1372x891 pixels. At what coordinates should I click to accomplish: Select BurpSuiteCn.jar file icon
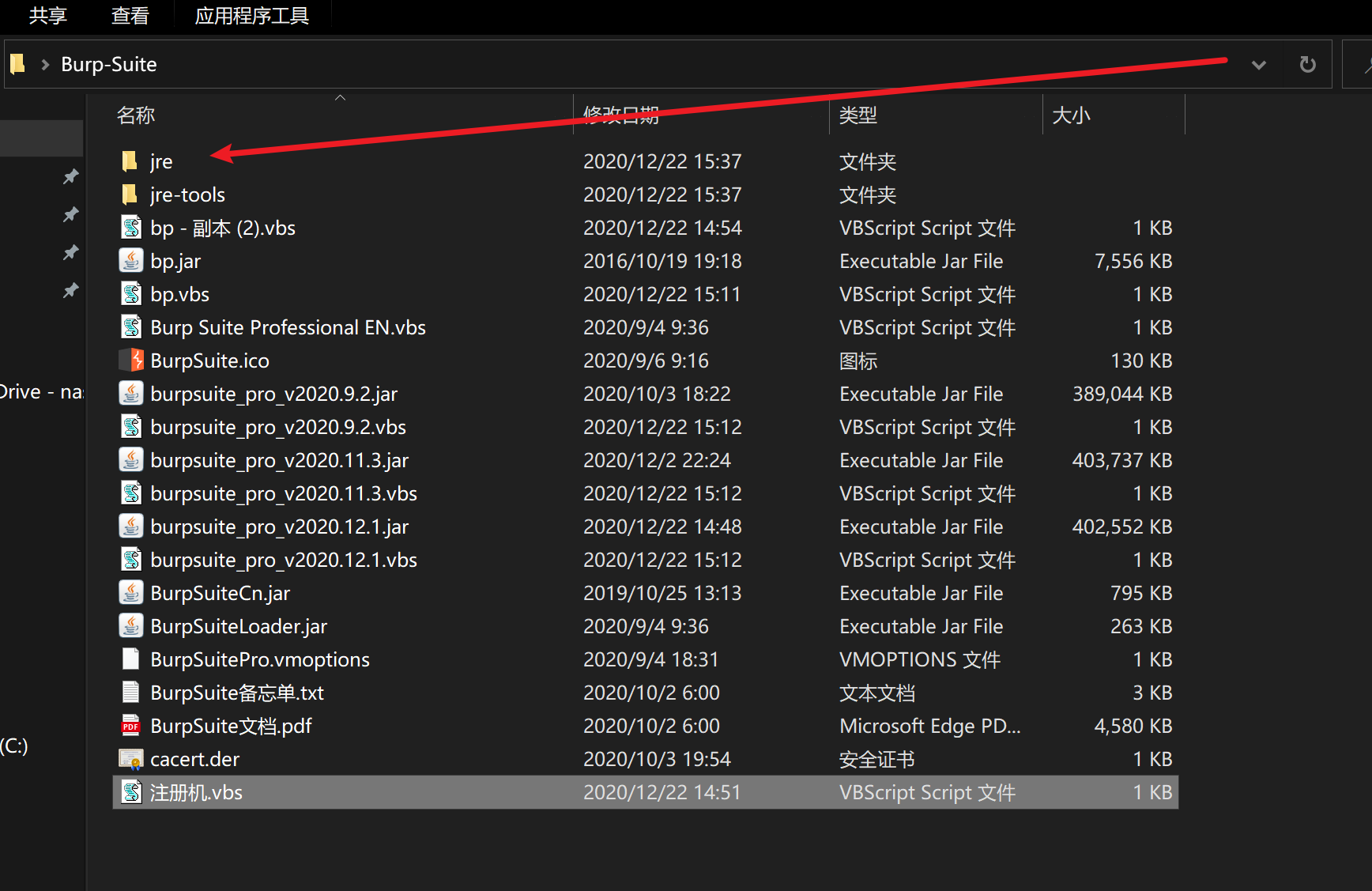(x=131, y=592)
